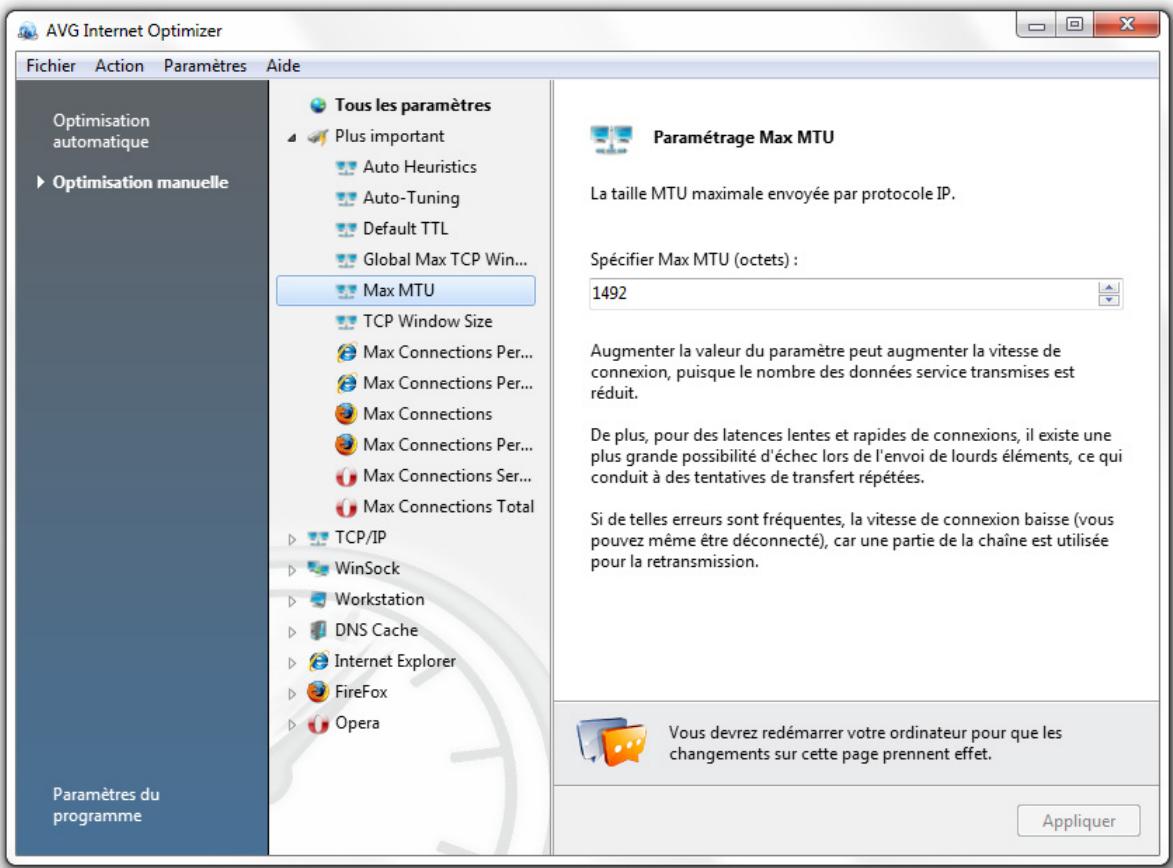Click the second Internet Explorer Max Connections Per icon
The image size is (1173, 868).
tap(346, 383)
